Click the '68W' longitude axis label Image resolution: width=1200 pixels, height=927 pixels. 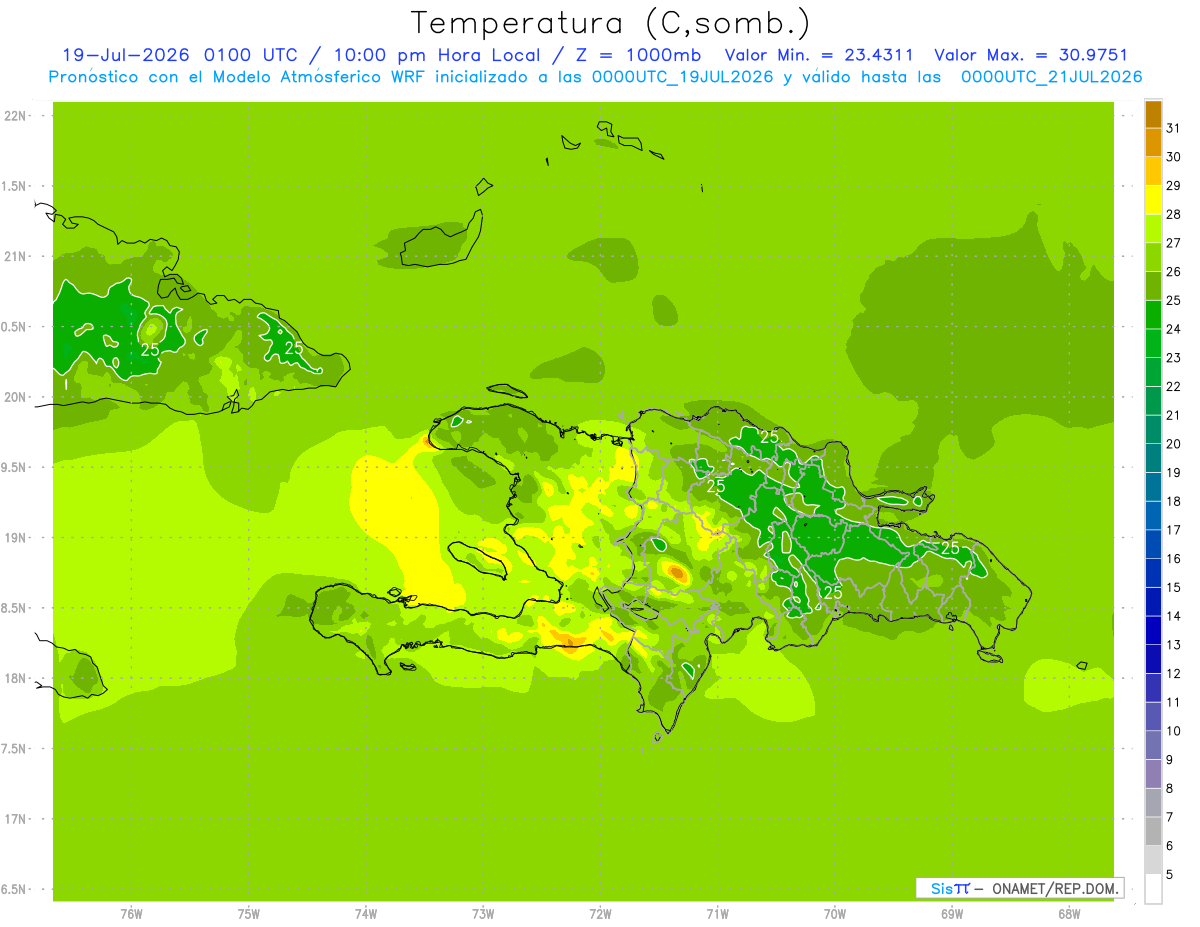pos(1068,914)
